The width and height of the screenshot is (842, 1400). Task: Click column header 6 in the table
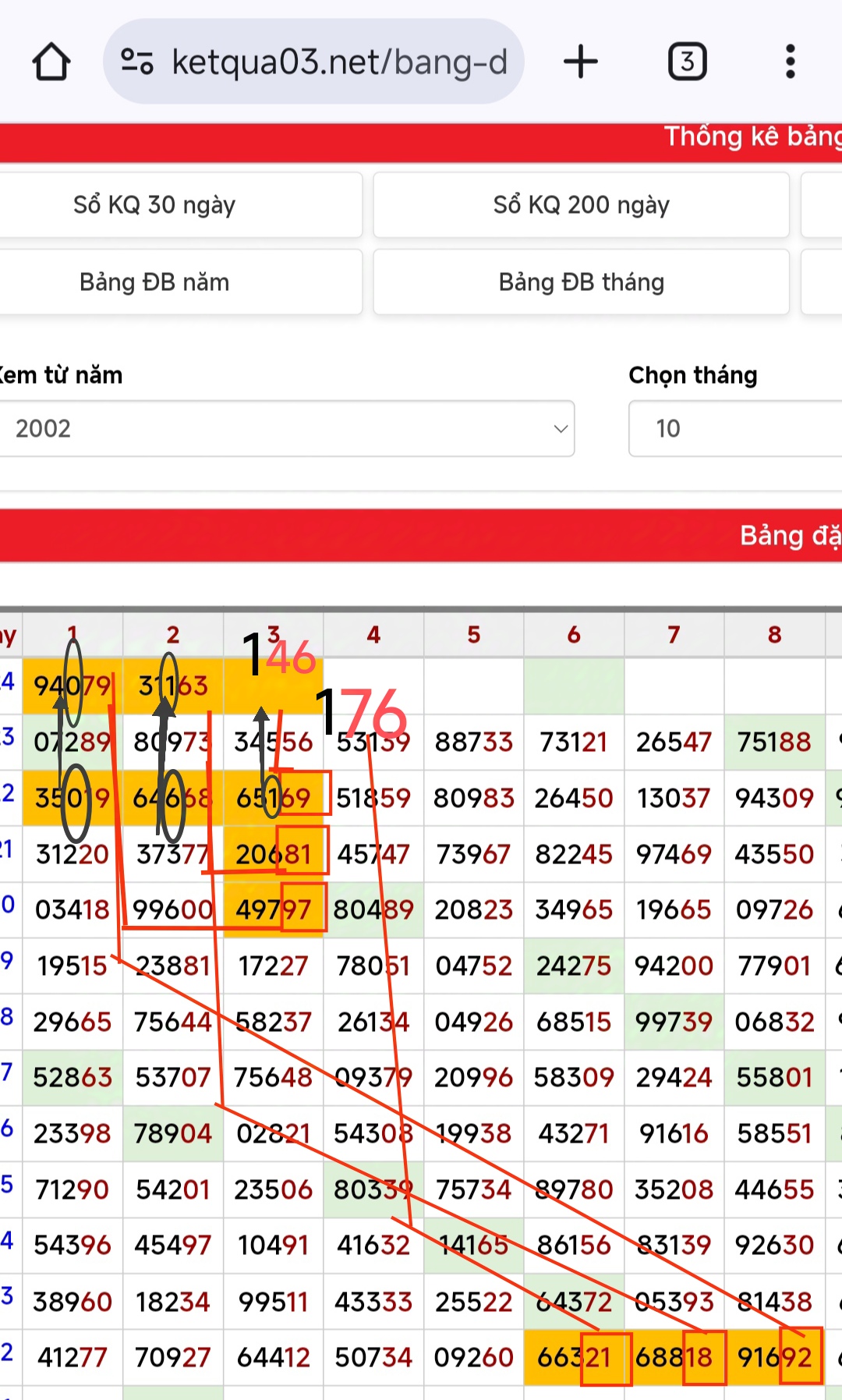pyautogui.click(x=574, y=635)
